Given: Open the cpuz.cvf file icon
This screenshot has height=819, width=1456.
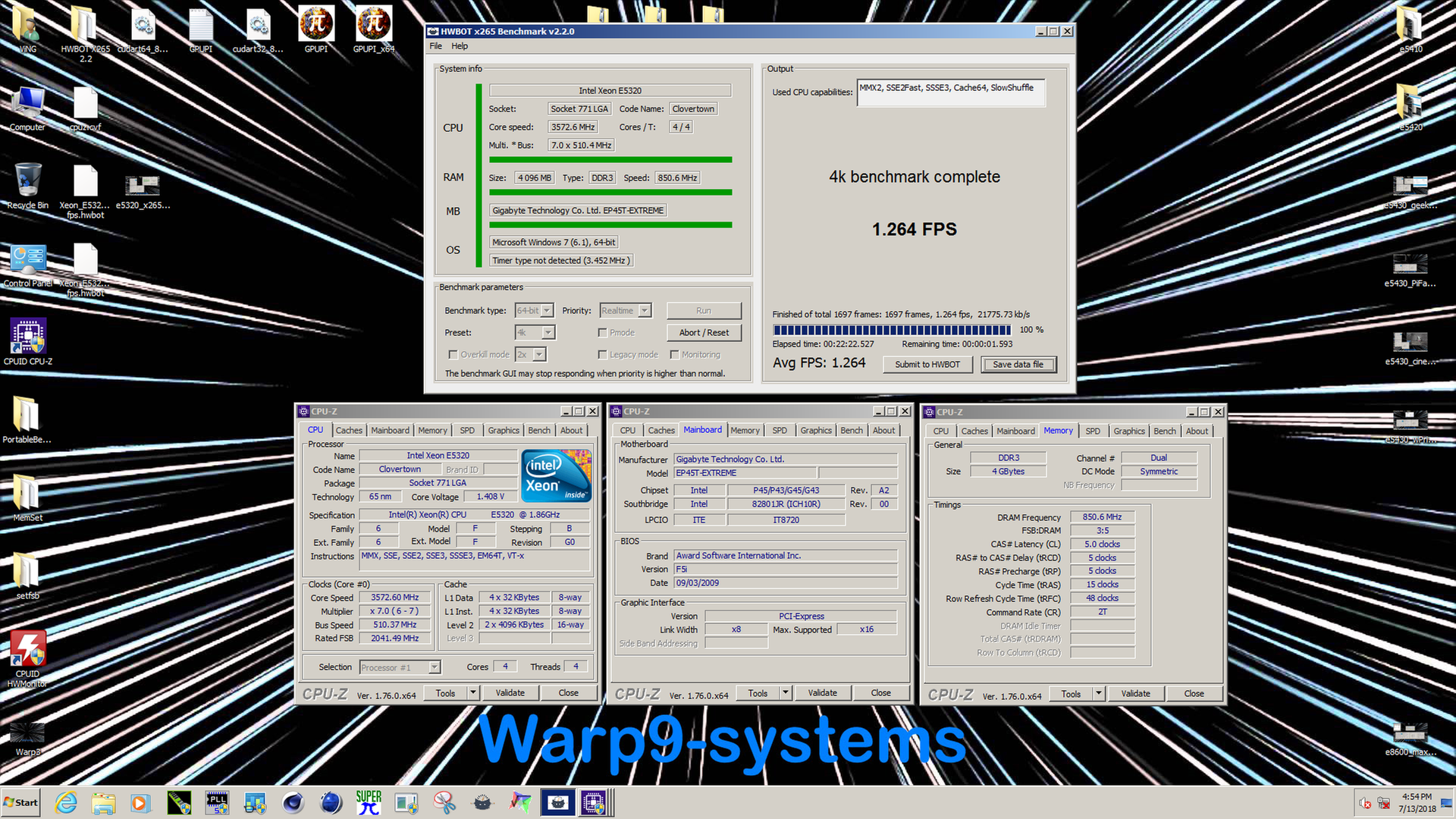Looking at the screenshot, I should pos(85,108).
